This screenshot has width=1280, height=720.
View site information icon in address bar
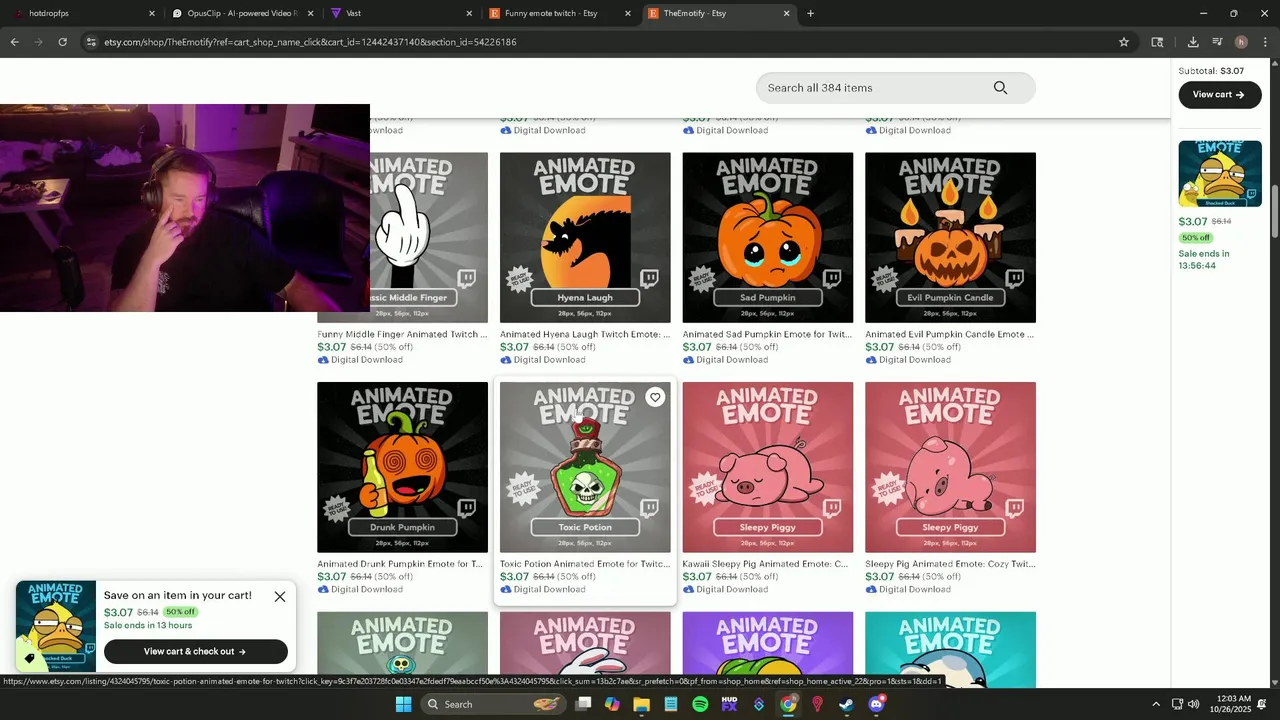91,42
